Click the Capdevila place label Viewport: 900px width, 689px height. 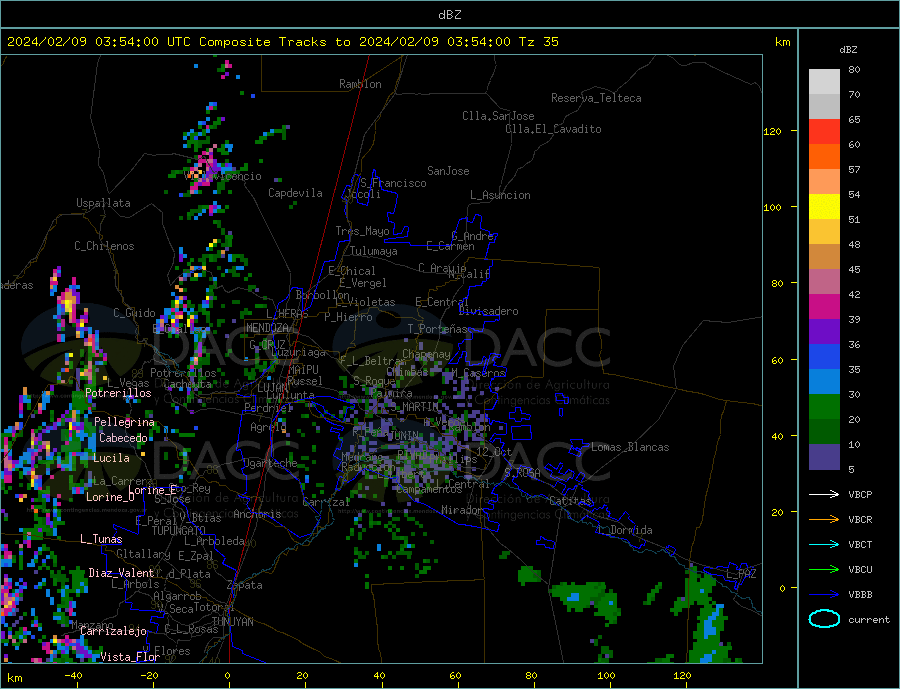(x=295, y=193)
